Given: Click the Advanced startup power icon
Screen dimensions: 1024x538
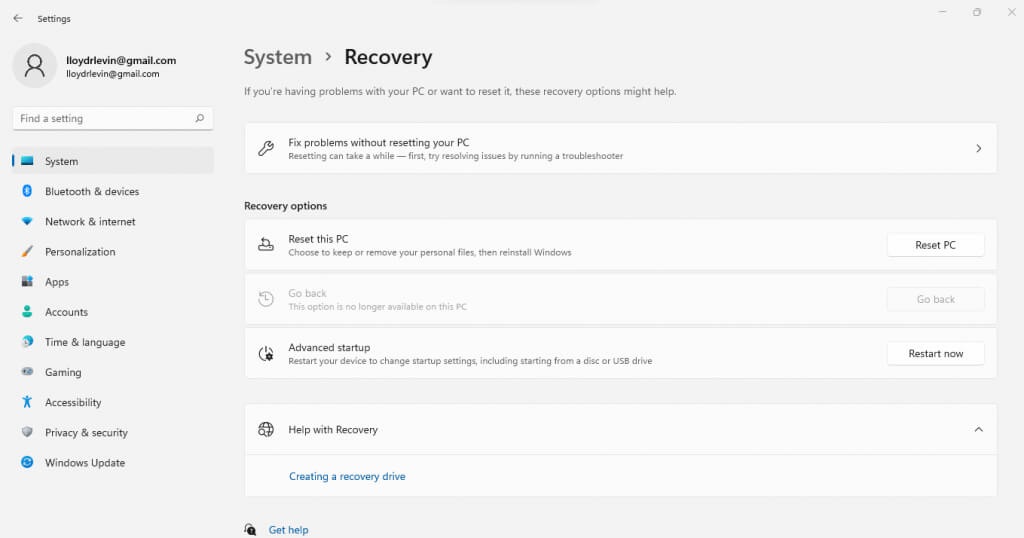Looking at the screenshot, I should coord(266,353).
